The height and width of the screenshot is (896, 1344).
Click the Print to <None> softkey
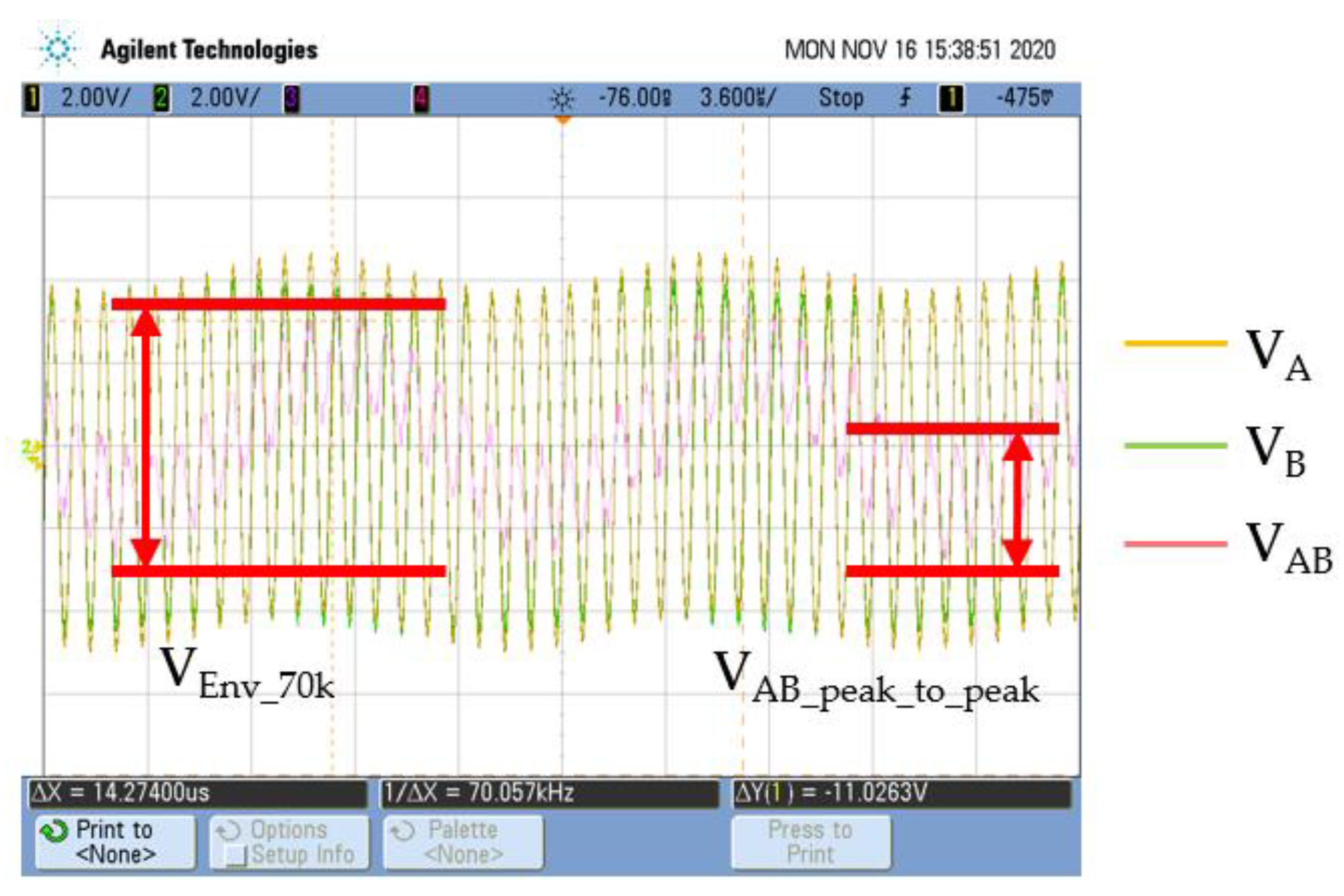pos(115,842)
